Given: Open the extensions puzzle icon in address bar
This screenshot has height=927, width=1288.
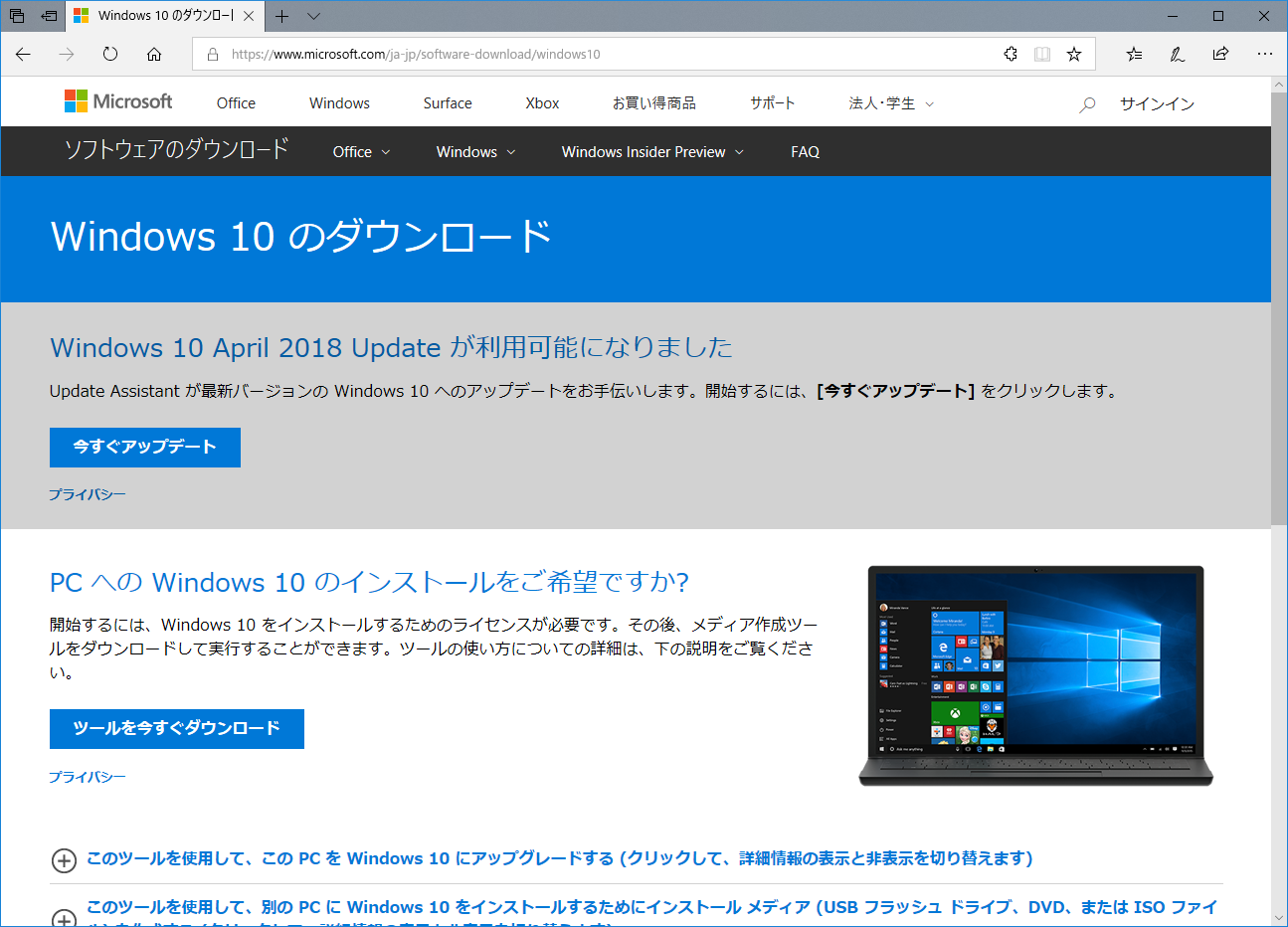Looking at the screenshot, I should coord(1011,54).
